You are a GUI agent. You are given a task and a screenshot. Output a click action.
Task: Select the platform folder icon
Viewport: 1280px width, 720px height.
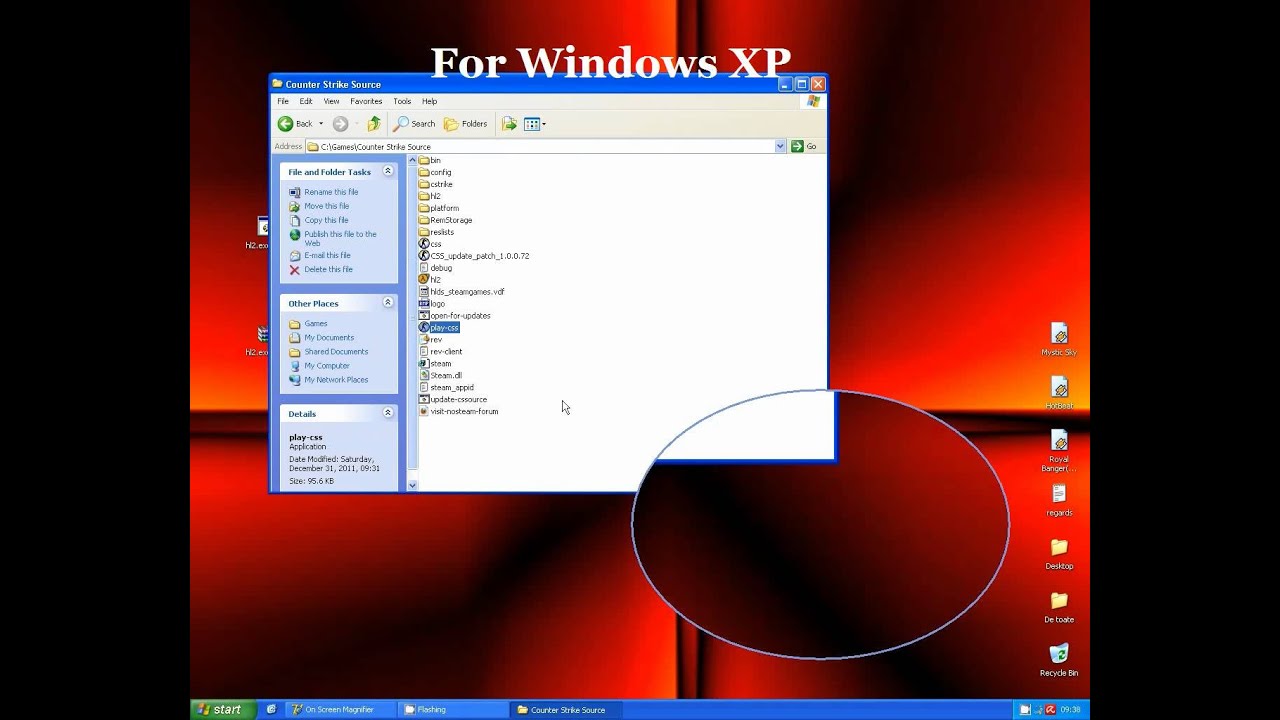[x=423, y=208]
